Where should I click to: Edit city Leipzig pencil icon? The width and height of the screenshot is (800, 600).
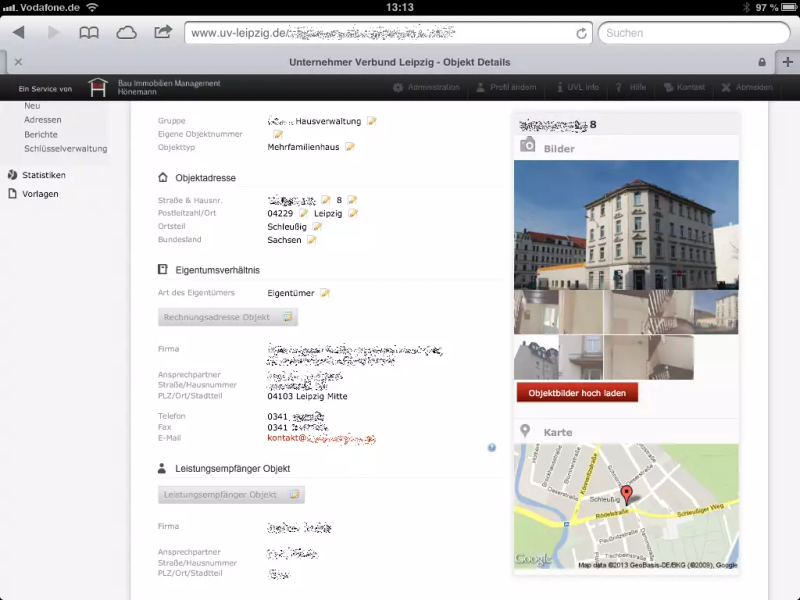[353, 213]
